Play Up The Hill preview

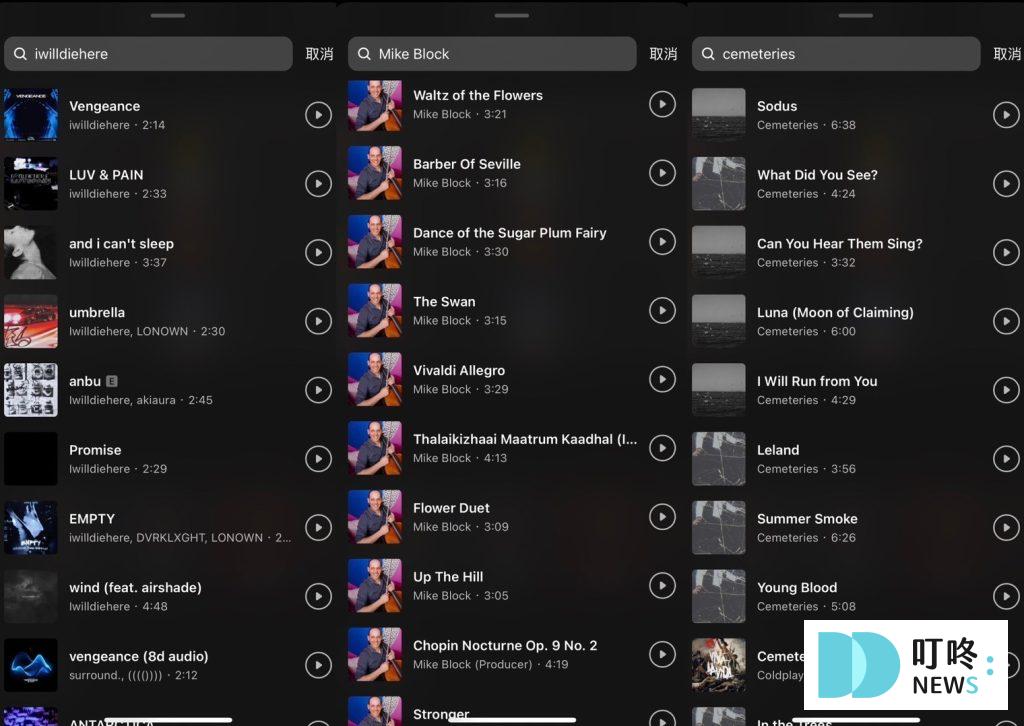coord(662,586)
